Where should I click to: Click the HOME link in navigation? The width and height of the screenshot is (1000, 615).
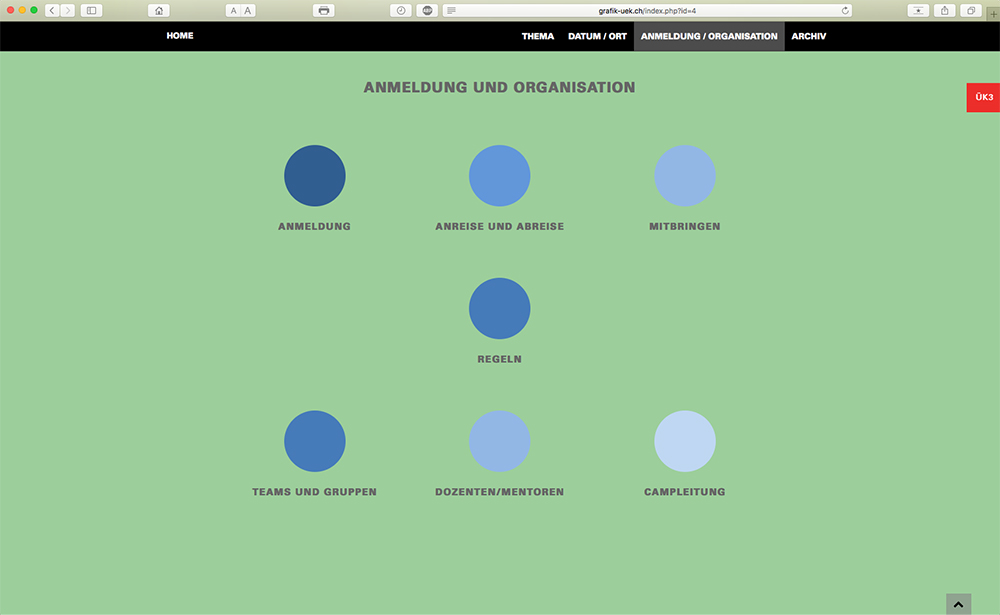(x=180, y=36)
